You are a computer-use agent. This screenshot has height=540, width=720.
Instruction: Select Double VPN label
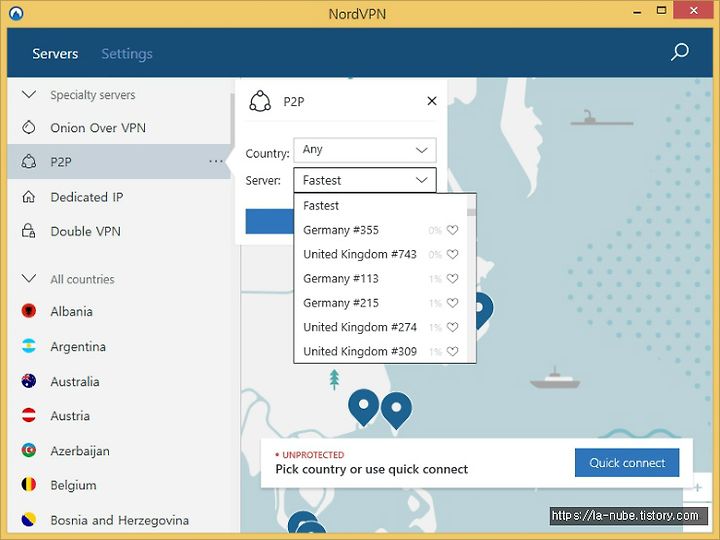click(x=85, y=231)
